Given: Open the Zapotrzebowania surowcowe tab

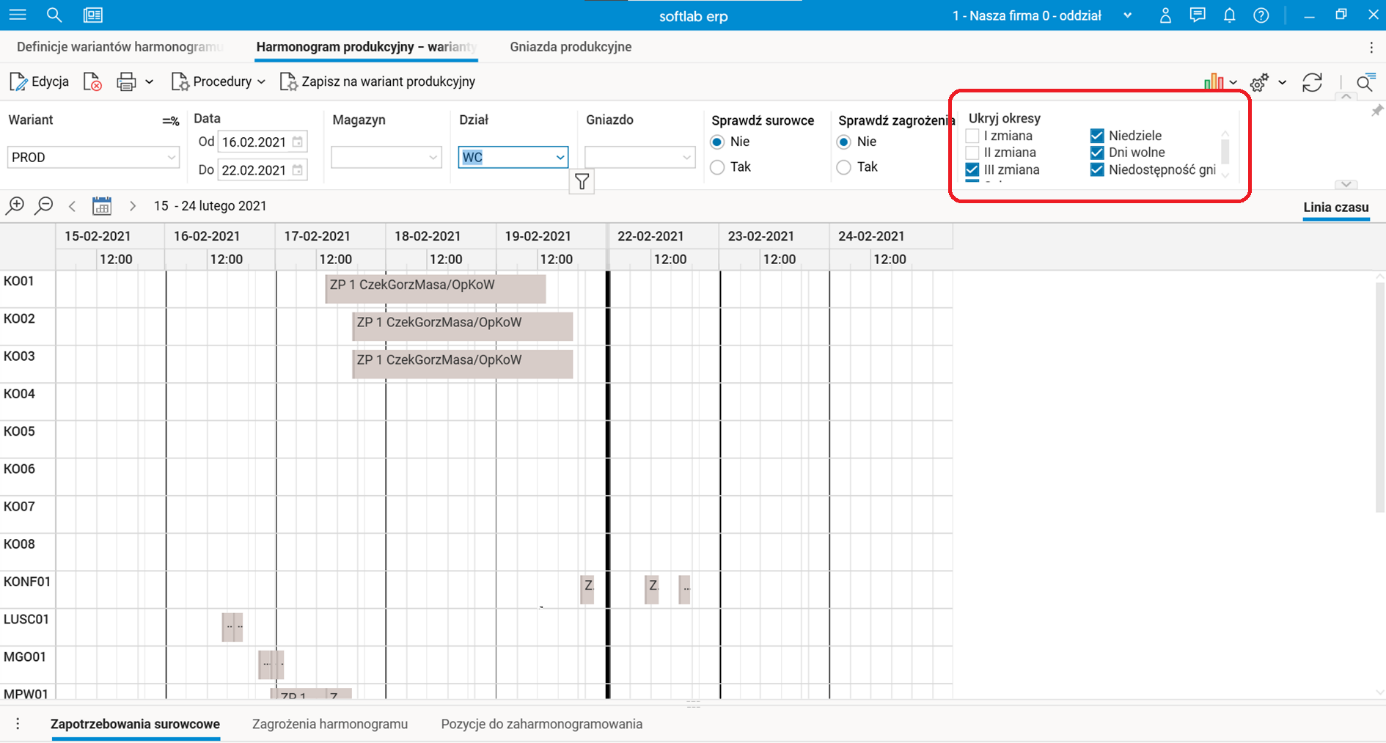Looking at the screenshot, I should [135, 724].
